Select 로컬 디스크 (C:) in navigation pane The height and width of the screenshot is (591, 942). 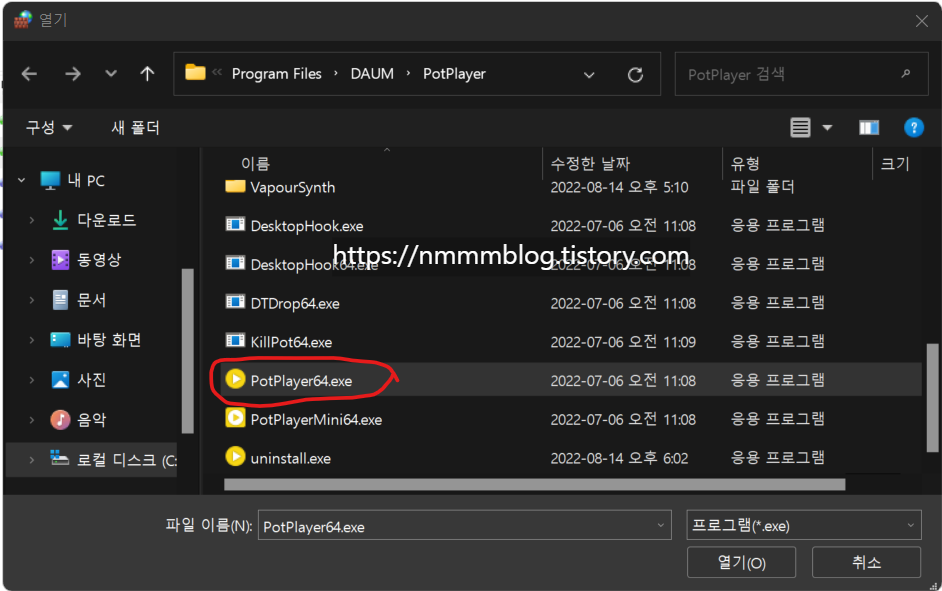coord(127,460)
